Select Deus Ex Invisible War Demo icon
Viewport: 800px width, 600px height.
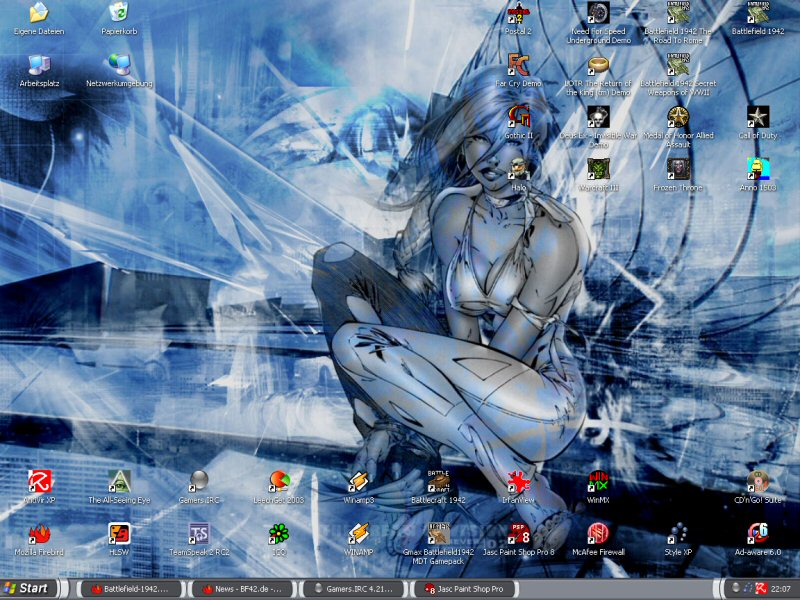click(598, 117)
